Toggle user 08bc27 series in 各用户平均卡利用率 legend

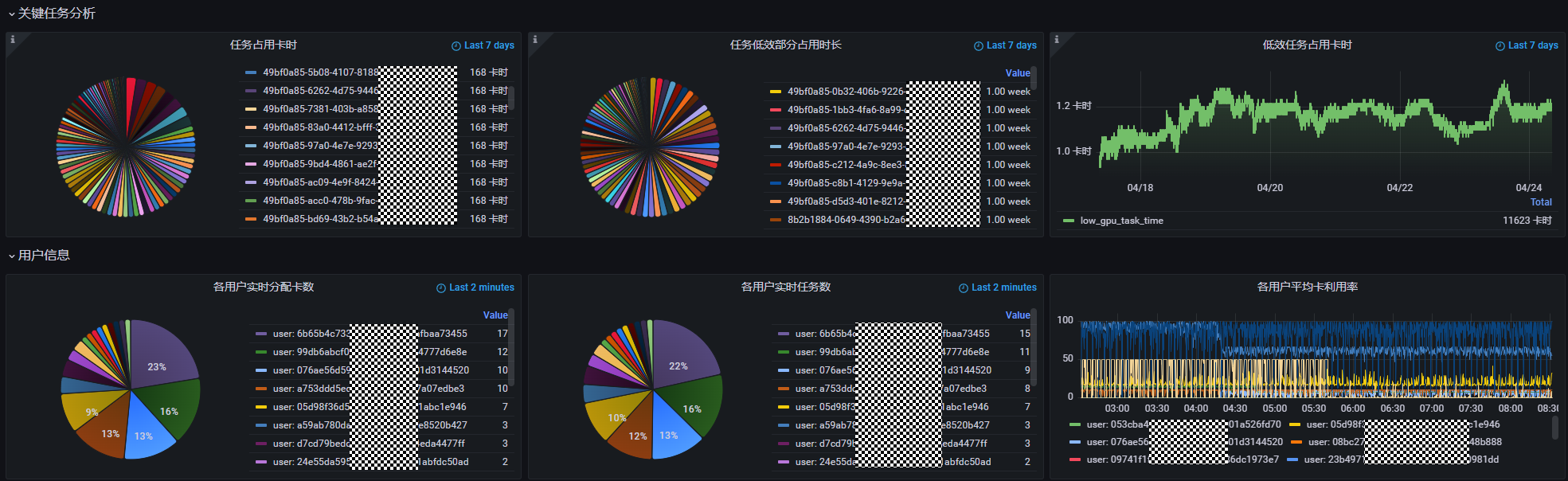pos(1405,442)
